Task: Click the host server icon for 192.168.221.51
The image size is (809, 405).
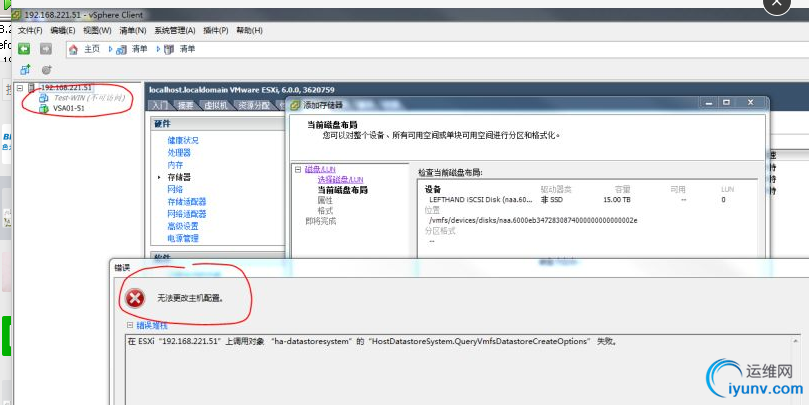Action: click(32, 88)
